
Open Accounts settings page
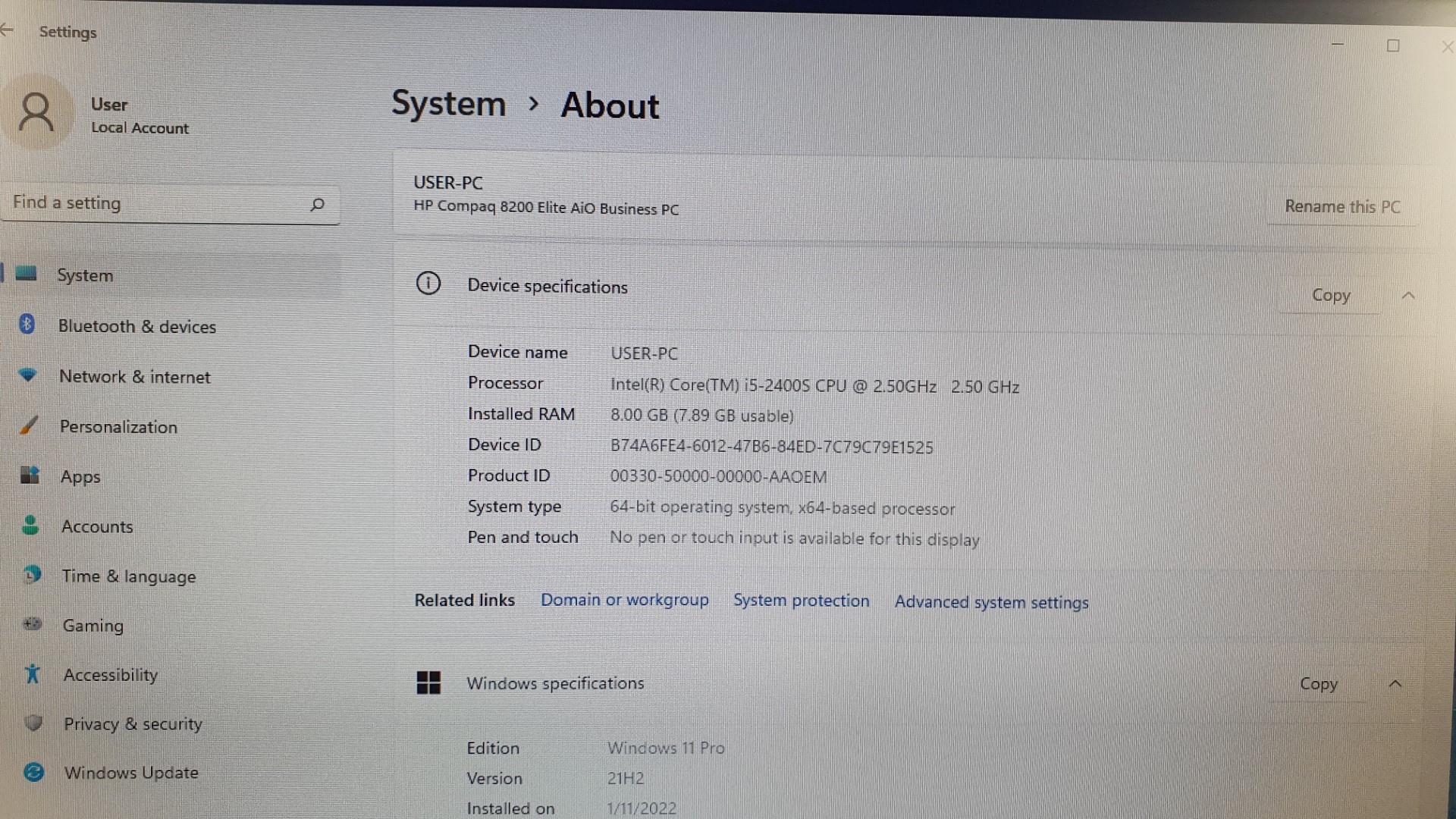97,526
